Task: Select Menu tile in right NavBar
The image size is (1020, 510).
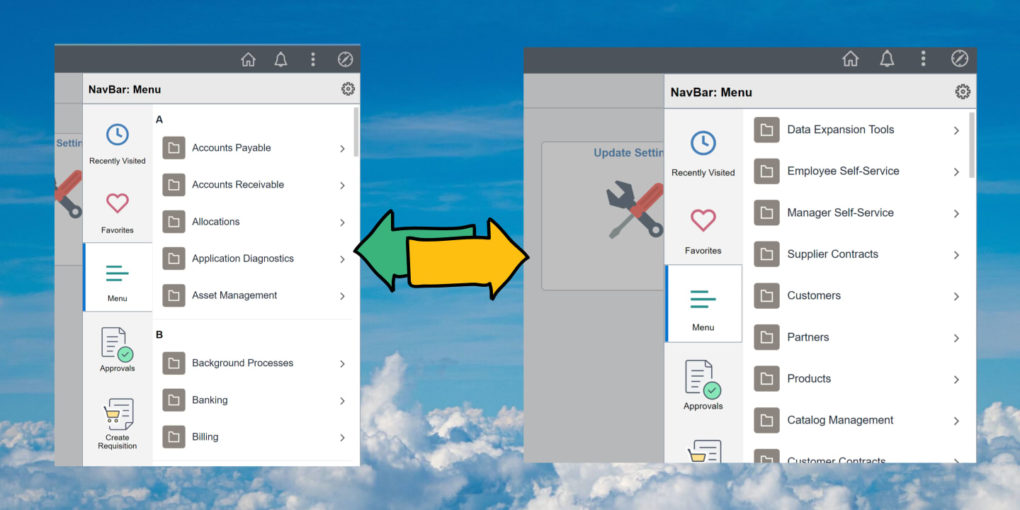Action: pos(703,303)
